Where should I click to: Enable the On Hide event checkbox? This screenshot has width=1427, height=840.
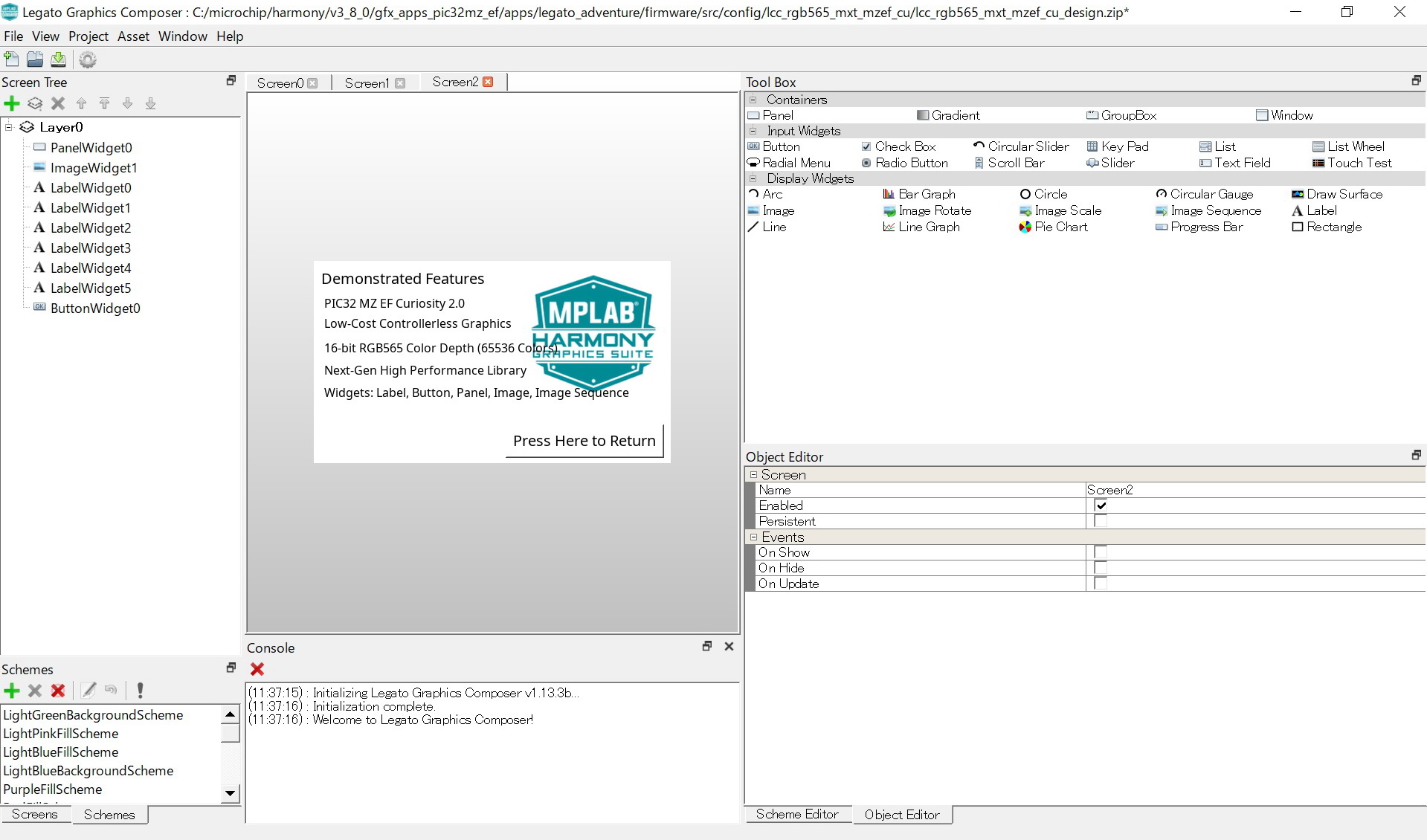(1101, 568)
